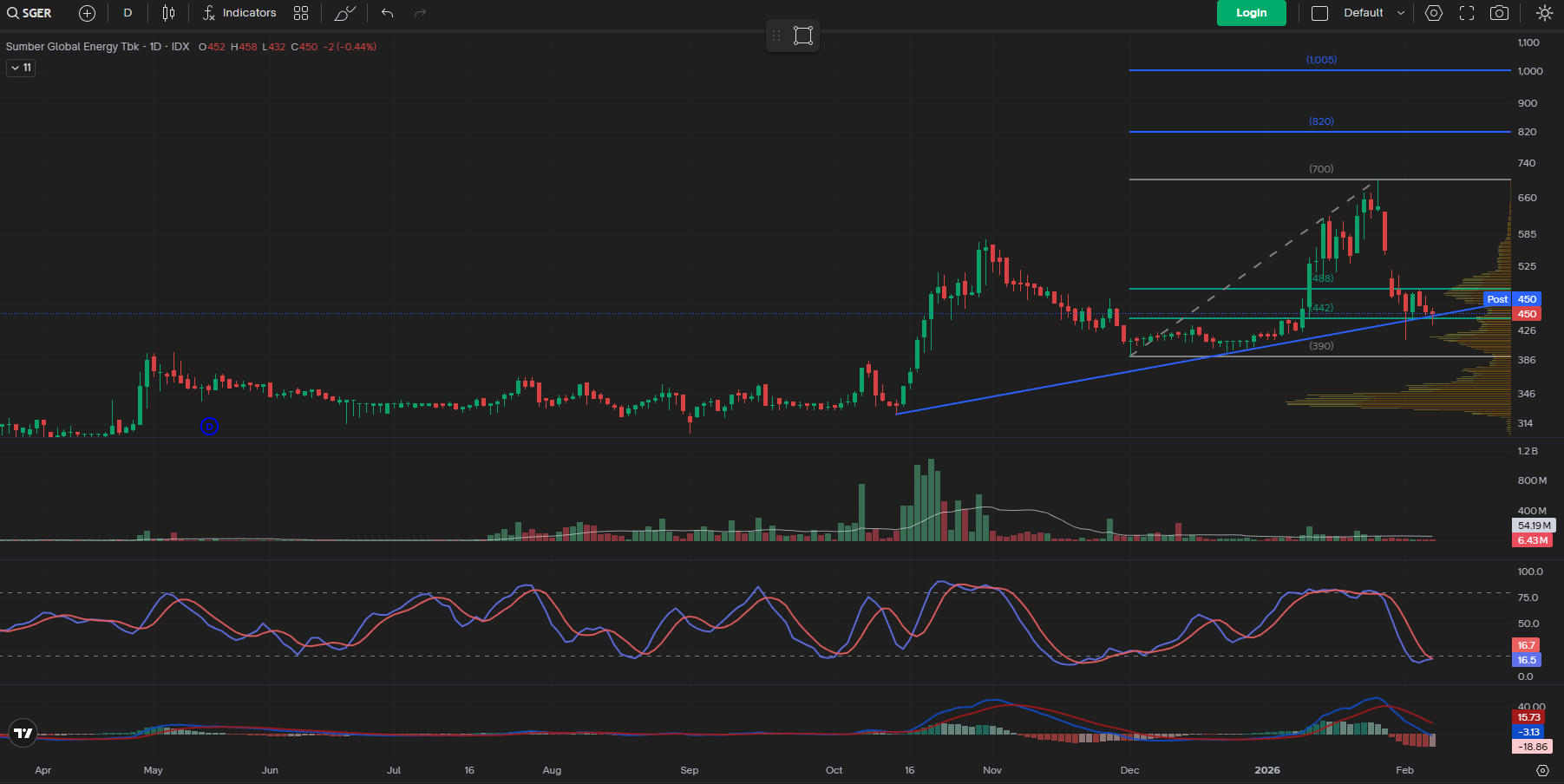Click the -18.86 histogram value label

[x=1532, y=747]
